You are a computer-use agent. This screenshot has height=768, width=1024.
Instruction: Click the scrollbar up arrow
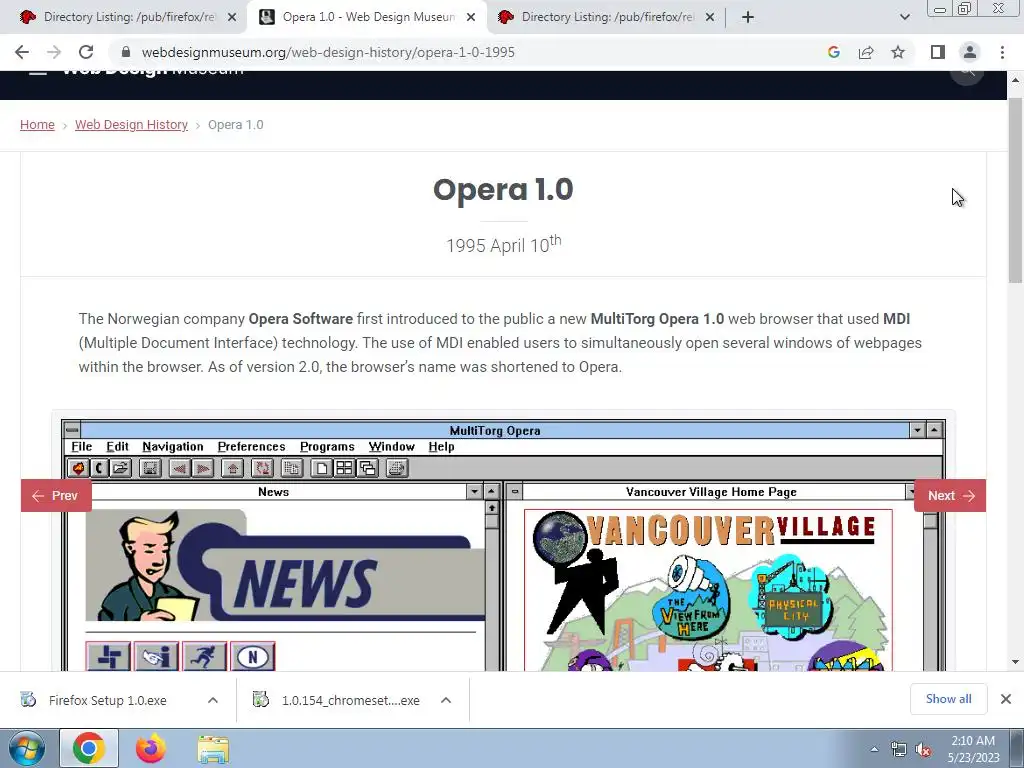coord(1016,80)
